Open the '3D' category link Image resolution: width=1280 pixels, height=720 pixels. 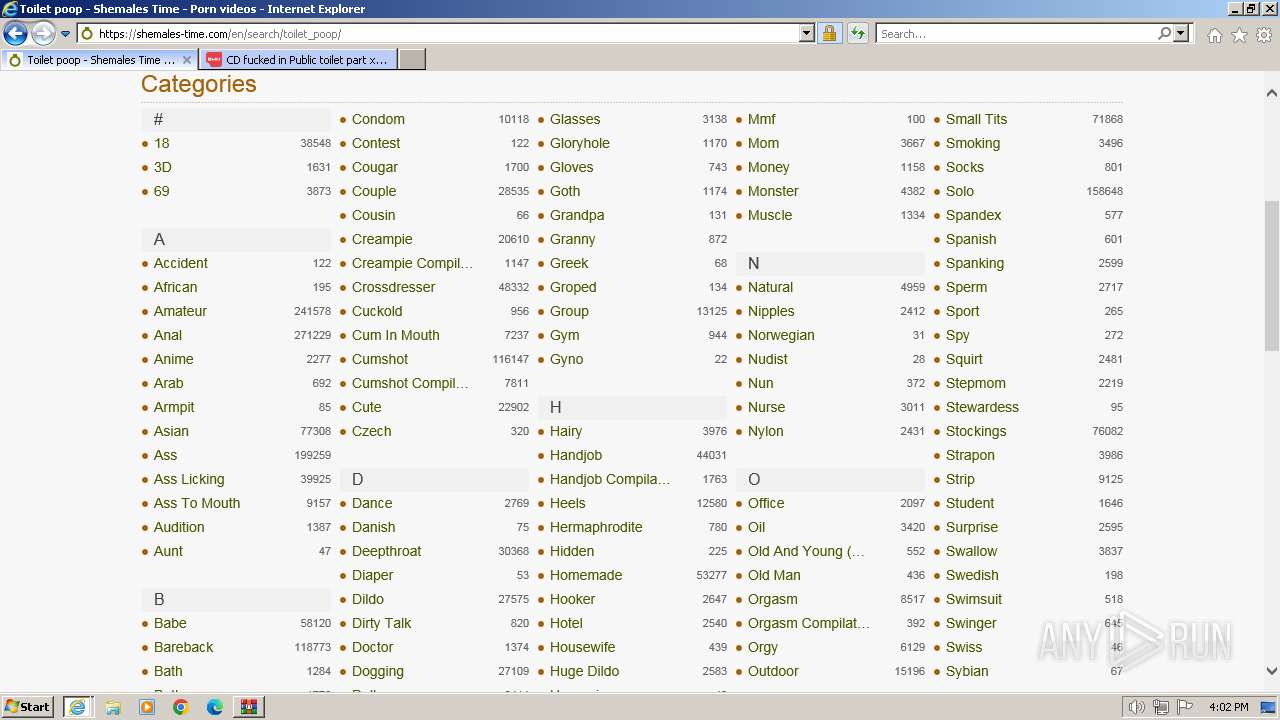click(x=162, y=167)
